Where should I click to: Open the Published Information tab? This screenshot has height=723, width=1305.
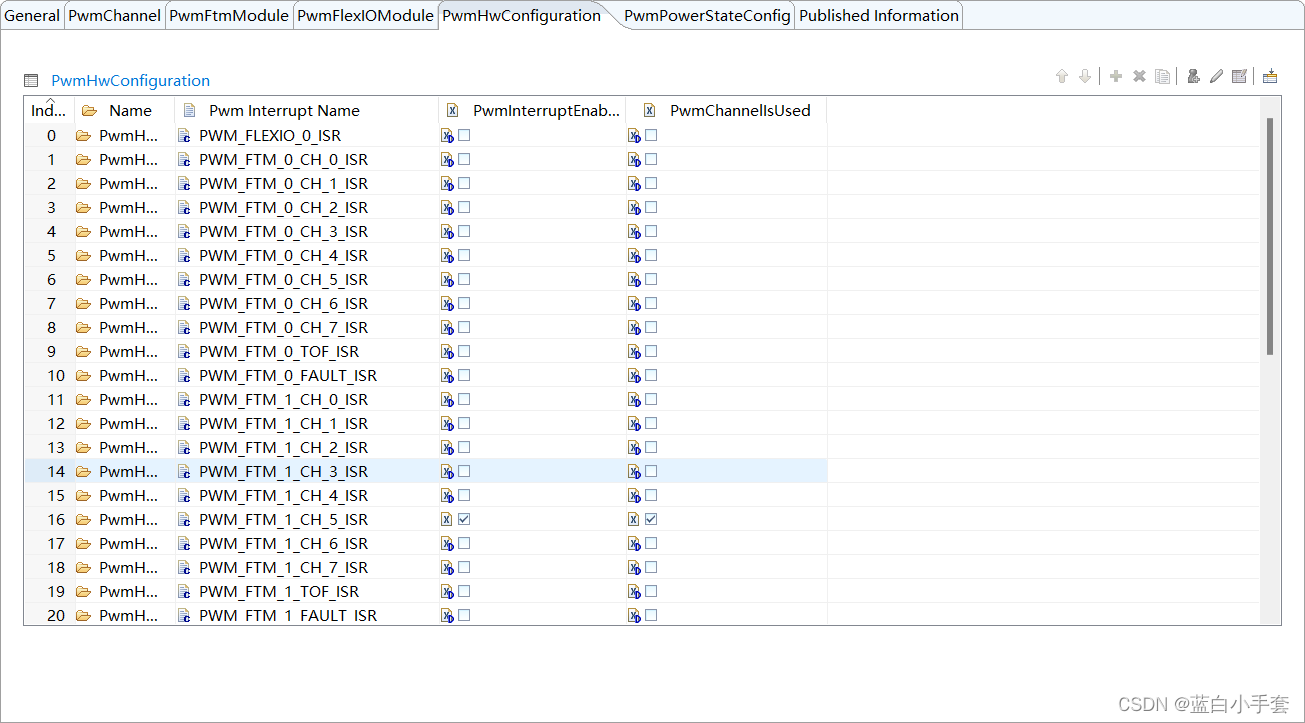879,16
